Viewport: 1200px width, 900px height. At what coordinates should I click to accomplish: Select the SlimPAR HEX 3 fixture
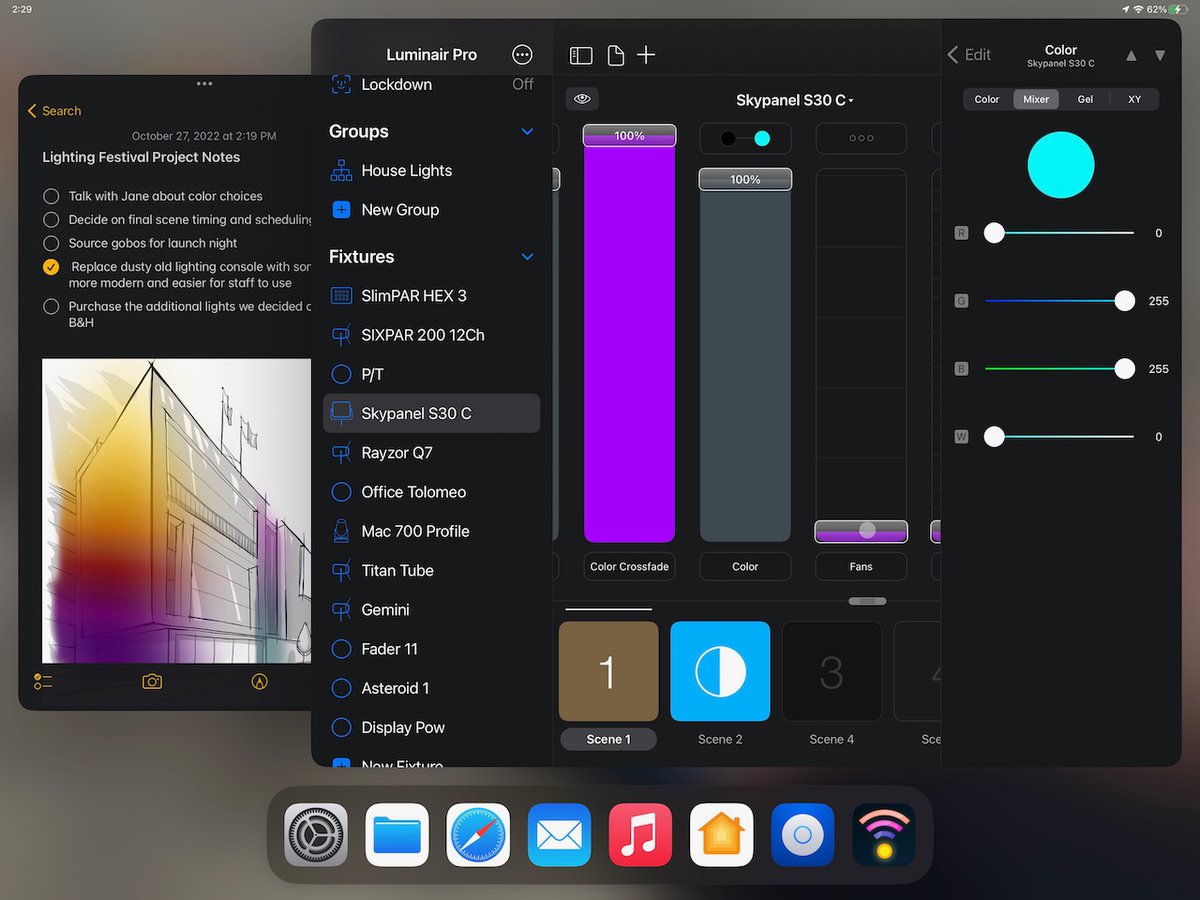pyautogui.click(x=431, y=296)
